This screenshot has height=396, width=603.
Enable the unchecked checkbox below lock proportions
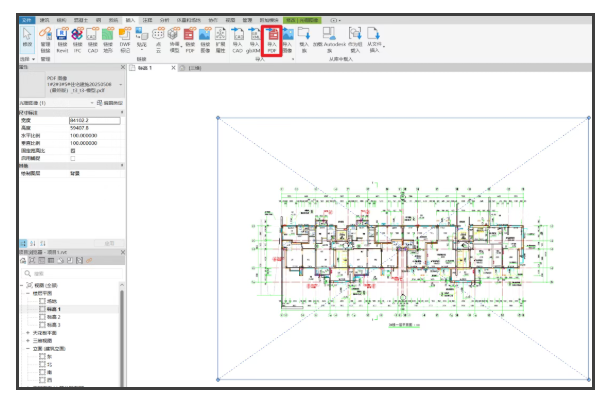click(x=73, y=158)
